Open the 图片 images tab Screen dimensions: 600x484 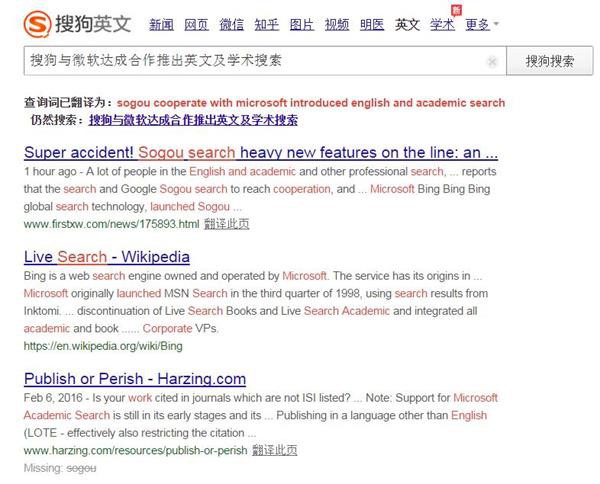302,25
